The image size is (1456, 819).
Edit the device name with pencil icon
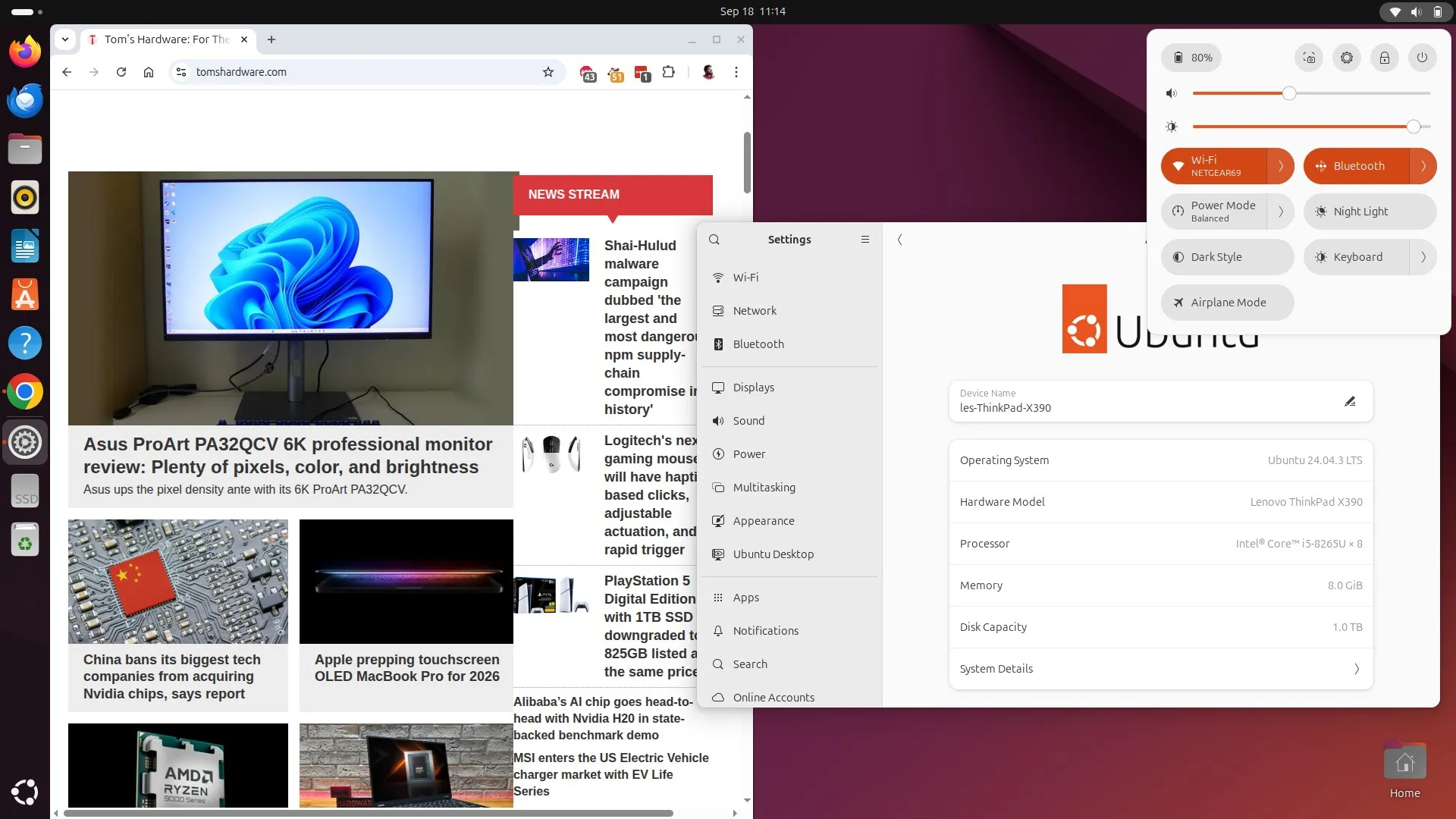point(1350,401)
